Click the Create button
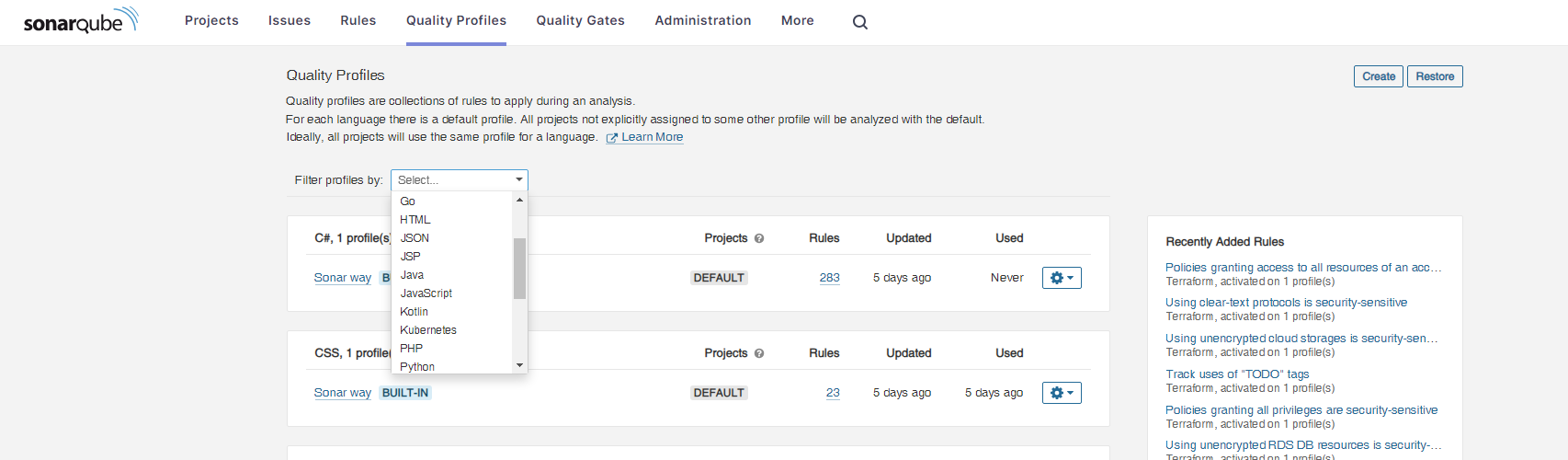 pyautogui.click(x=1378, y=76)
